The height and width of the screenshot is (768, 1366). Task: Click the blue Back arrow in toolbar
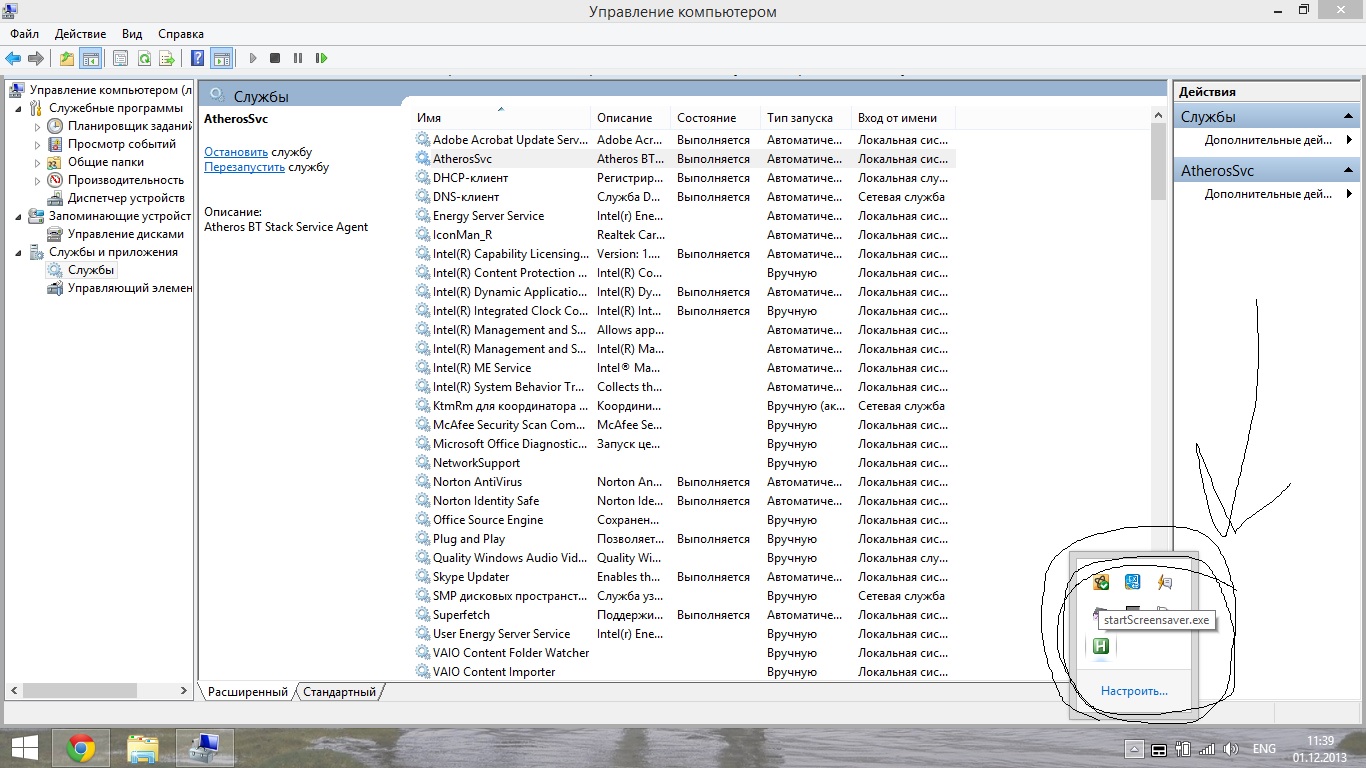[13, 58]
